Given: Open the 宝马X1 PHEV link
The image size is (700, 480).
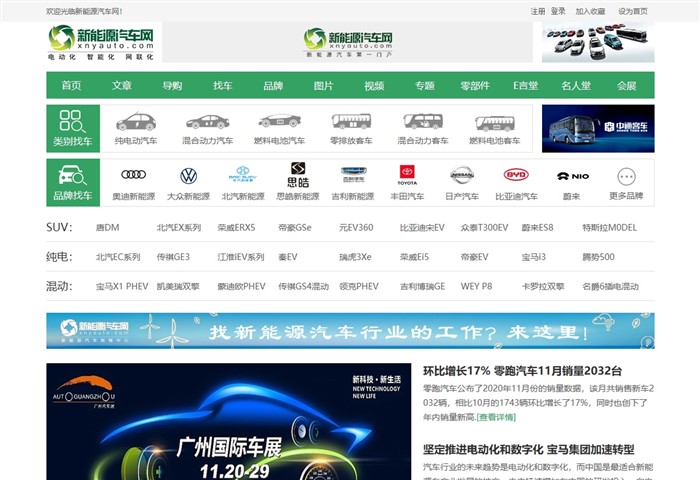Looking at the screenshot, I should tap(122, 286).
